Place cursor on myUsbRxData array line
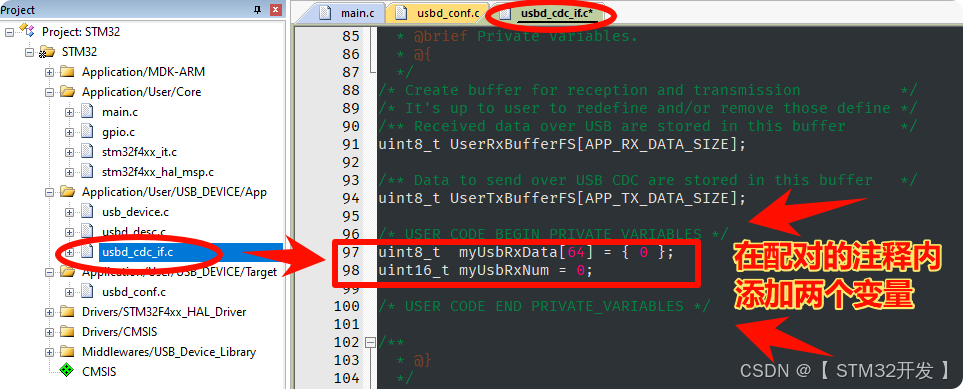This screenshot has width=963, height=389. tap(526, 253)
